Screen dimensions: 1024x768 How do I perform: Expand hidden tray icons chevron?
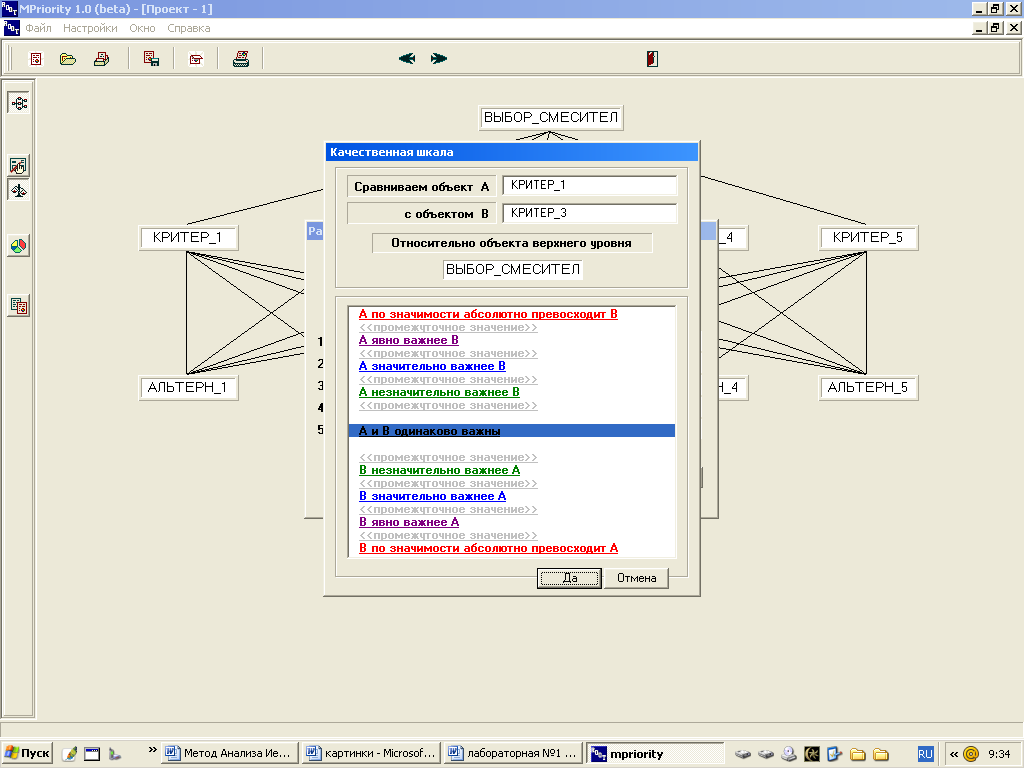pos(954,754)
